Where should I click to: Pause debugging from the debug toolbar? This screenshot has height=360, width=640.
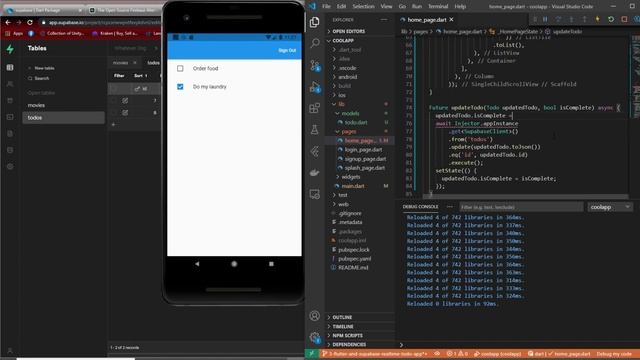pos(545,19)
